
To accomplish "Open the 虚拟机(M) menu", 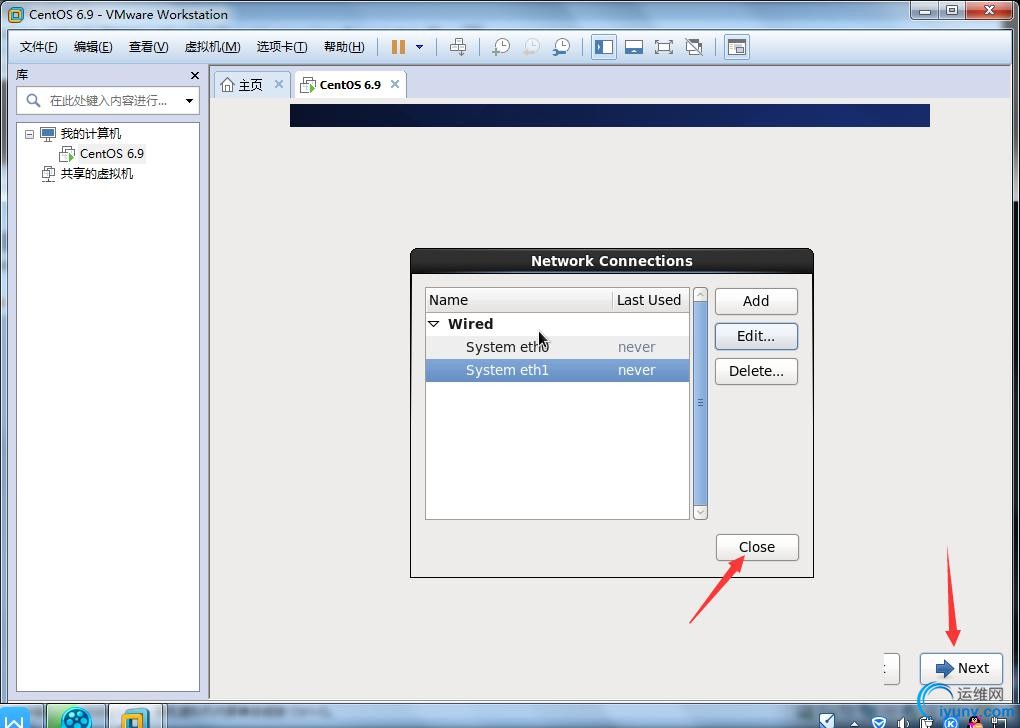I will coord(213,47).
